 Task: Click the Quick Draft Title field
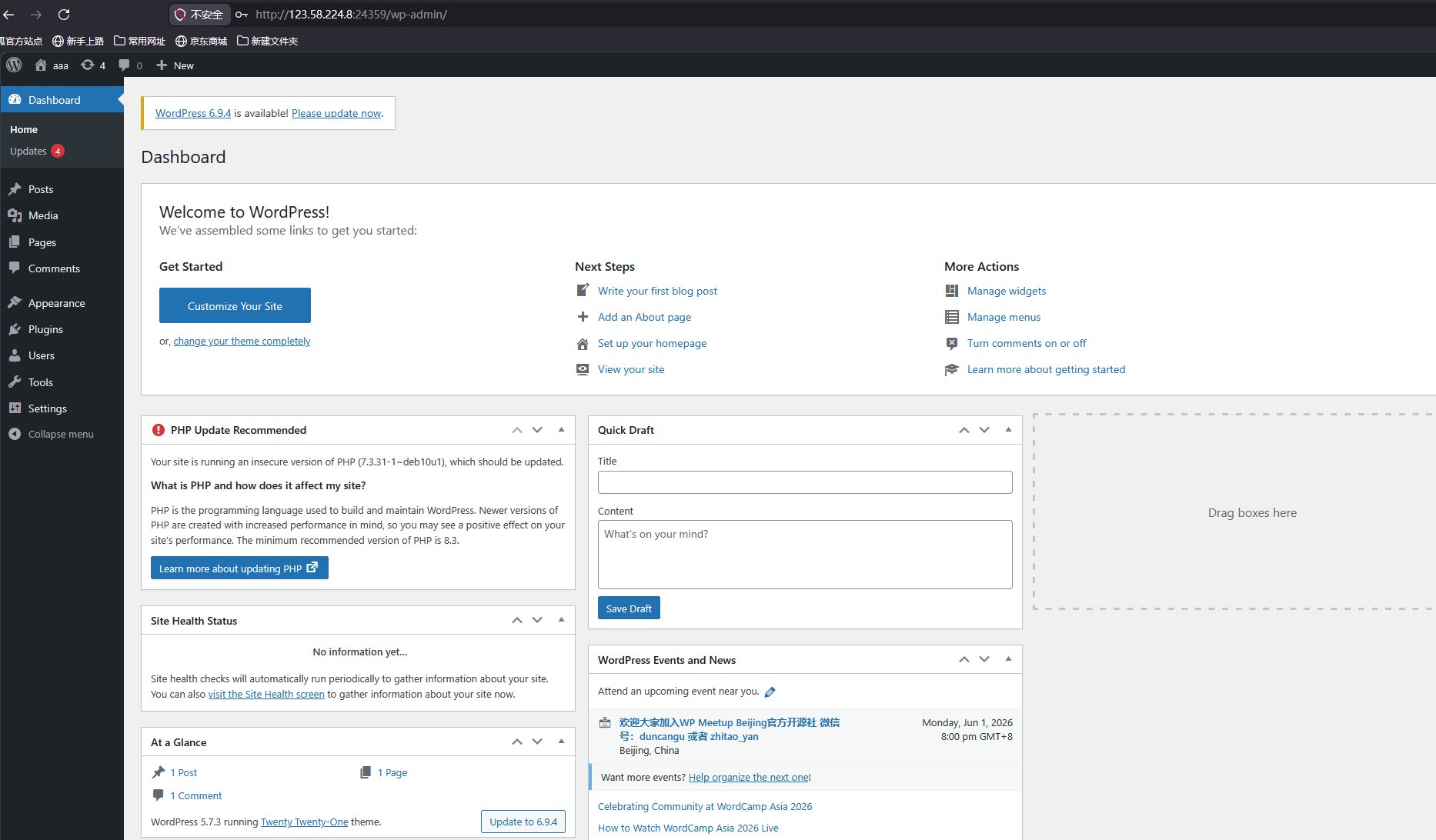pyautogui.click(x=805, y=482)
